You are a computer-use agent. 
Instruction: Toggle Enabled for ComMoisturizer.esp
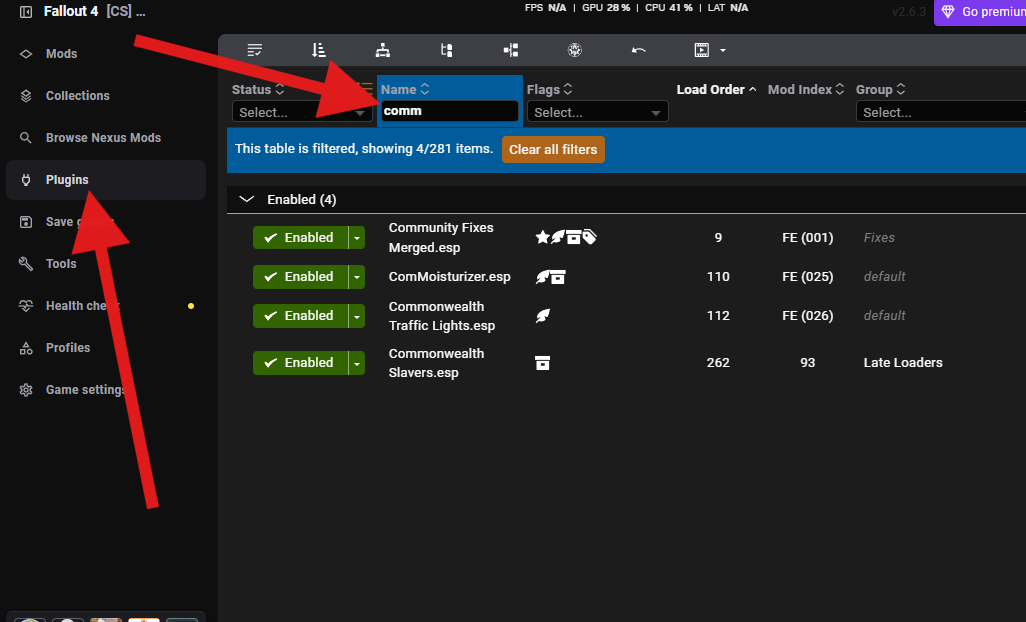[301, 277]
